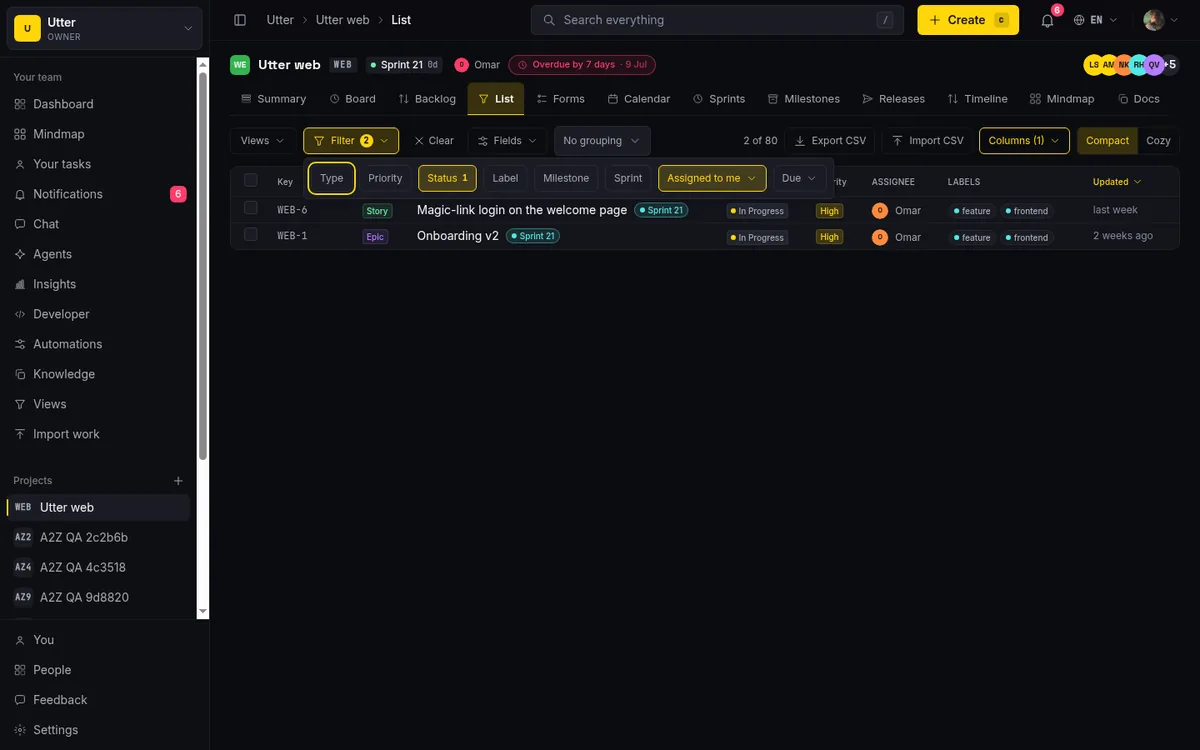Click the Utter breadcrumb link
1200x750 pixels.
point(280,20)
